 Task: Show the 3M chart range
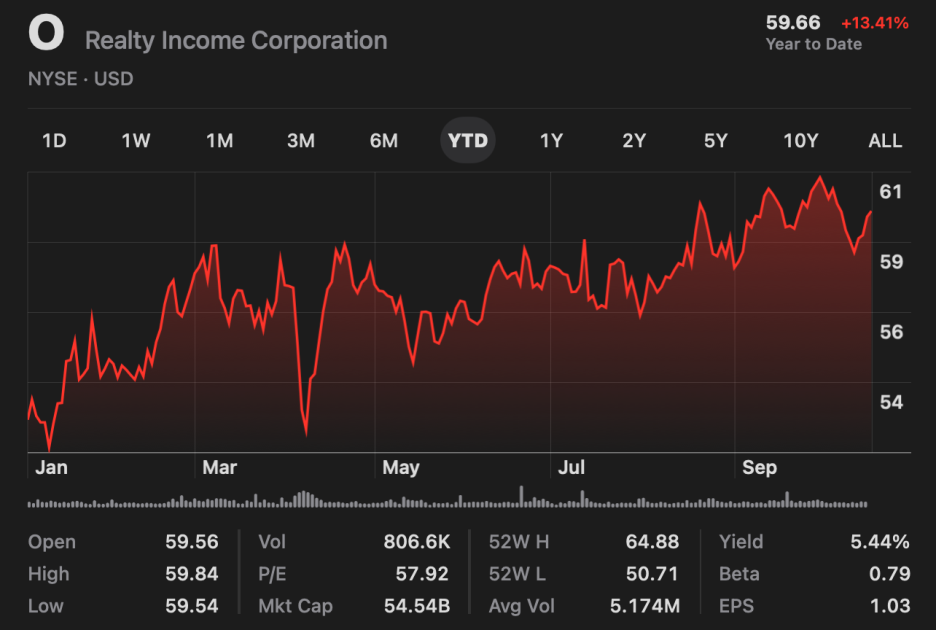click(300, 140)
